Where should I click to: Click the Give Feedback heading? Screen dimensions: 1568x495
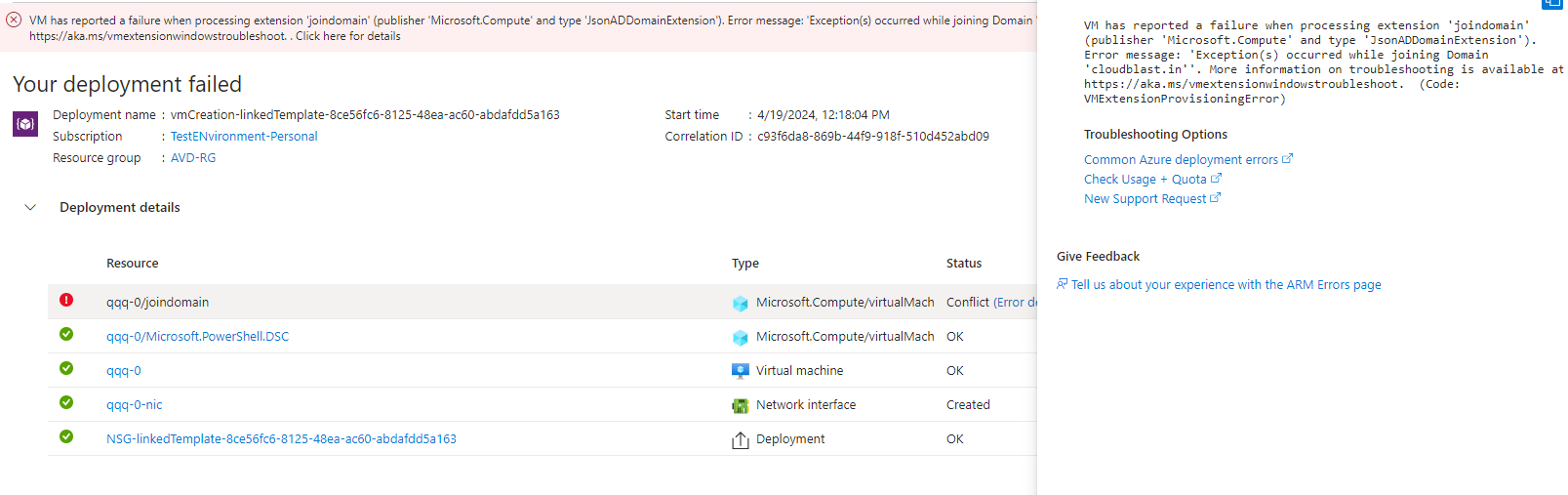(1098, 257)
